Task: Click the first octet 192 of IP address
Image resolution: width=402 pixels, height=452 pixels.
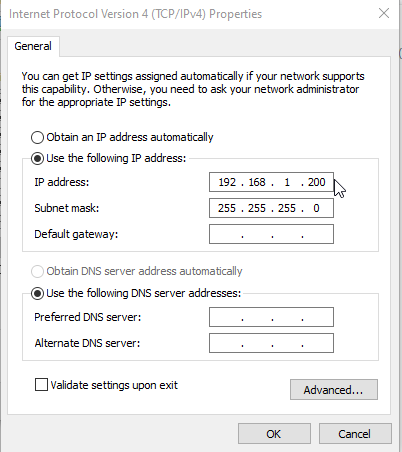Action: coord(227,182)
